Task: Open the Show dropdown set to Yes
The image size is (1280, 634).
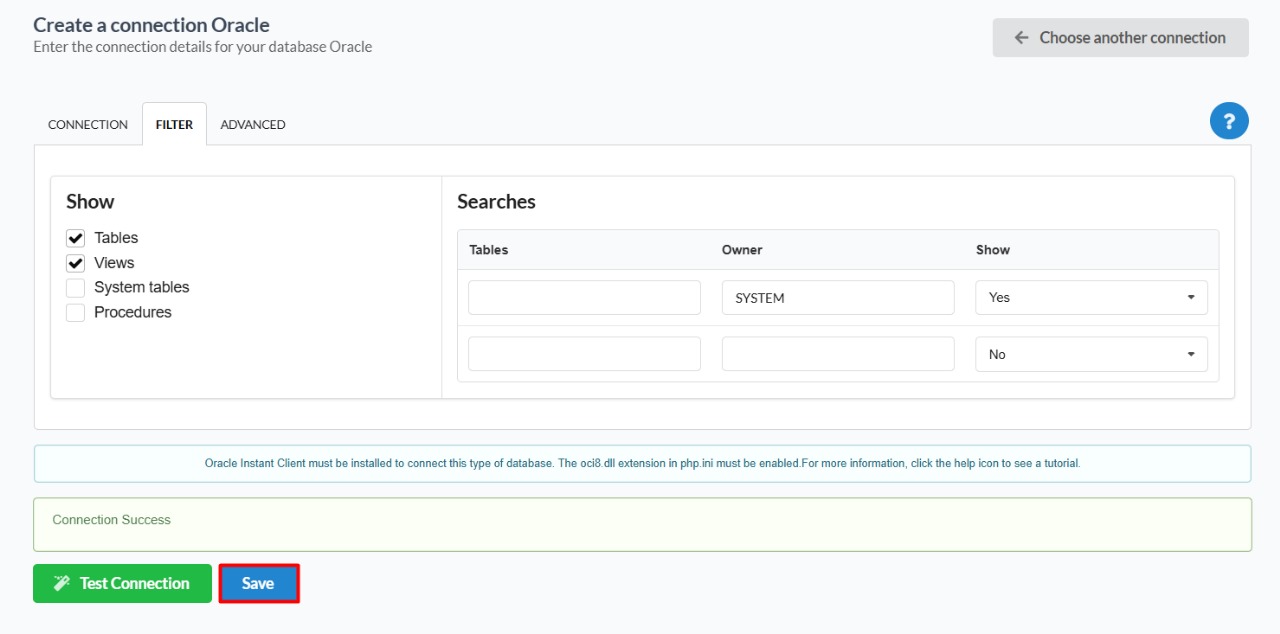Action: (x=1091, y=298)
